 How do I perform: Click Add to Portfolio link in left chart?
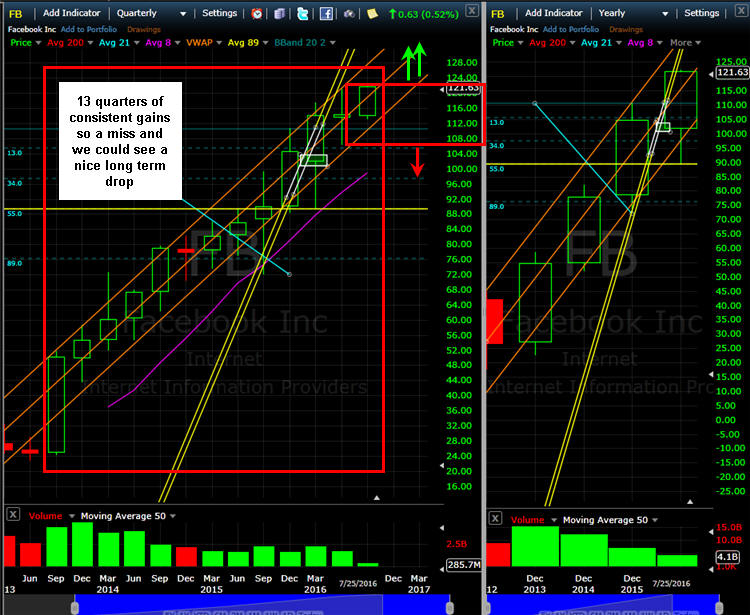pyautogui.click(x=90, y=28)
